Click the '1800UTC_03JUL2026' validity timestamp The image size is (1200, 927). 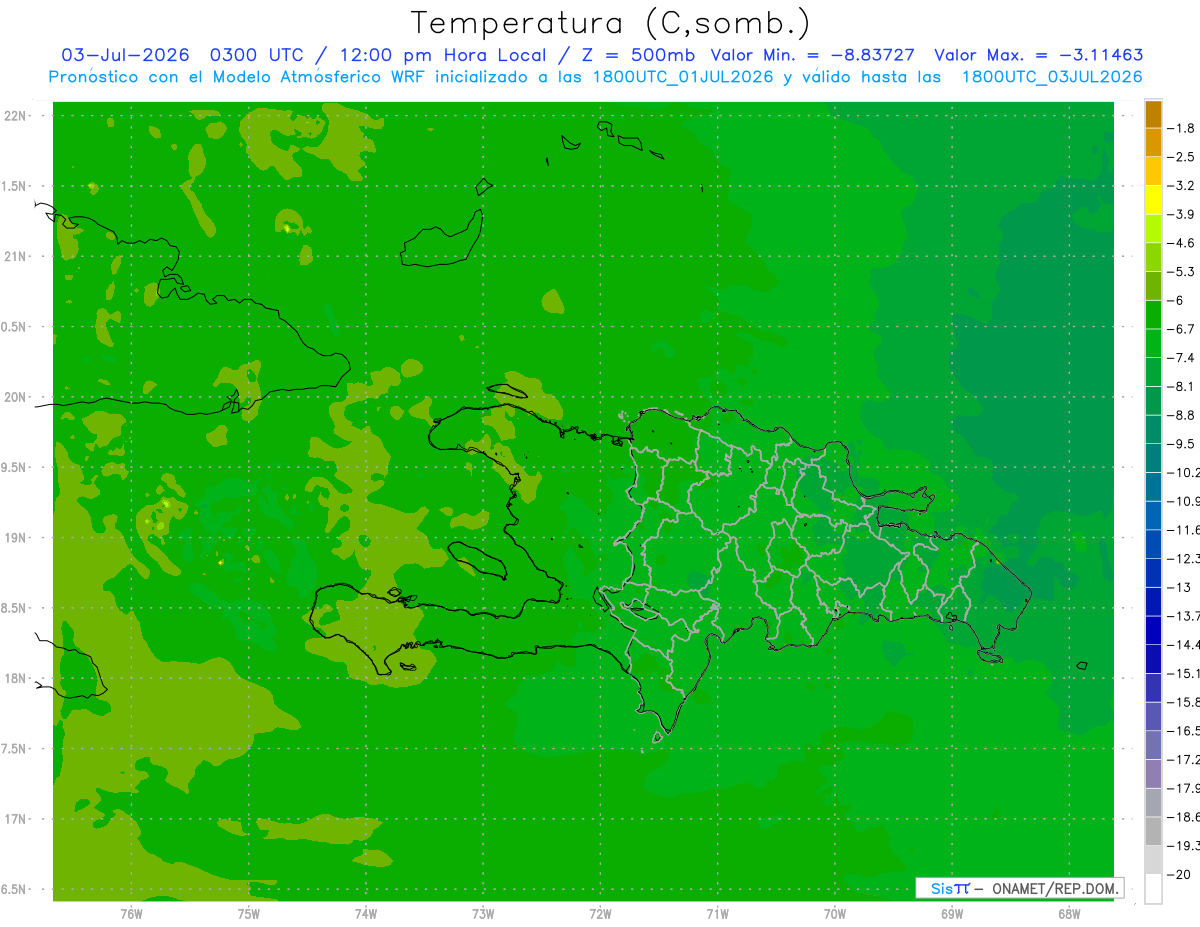coord(1050,77)
